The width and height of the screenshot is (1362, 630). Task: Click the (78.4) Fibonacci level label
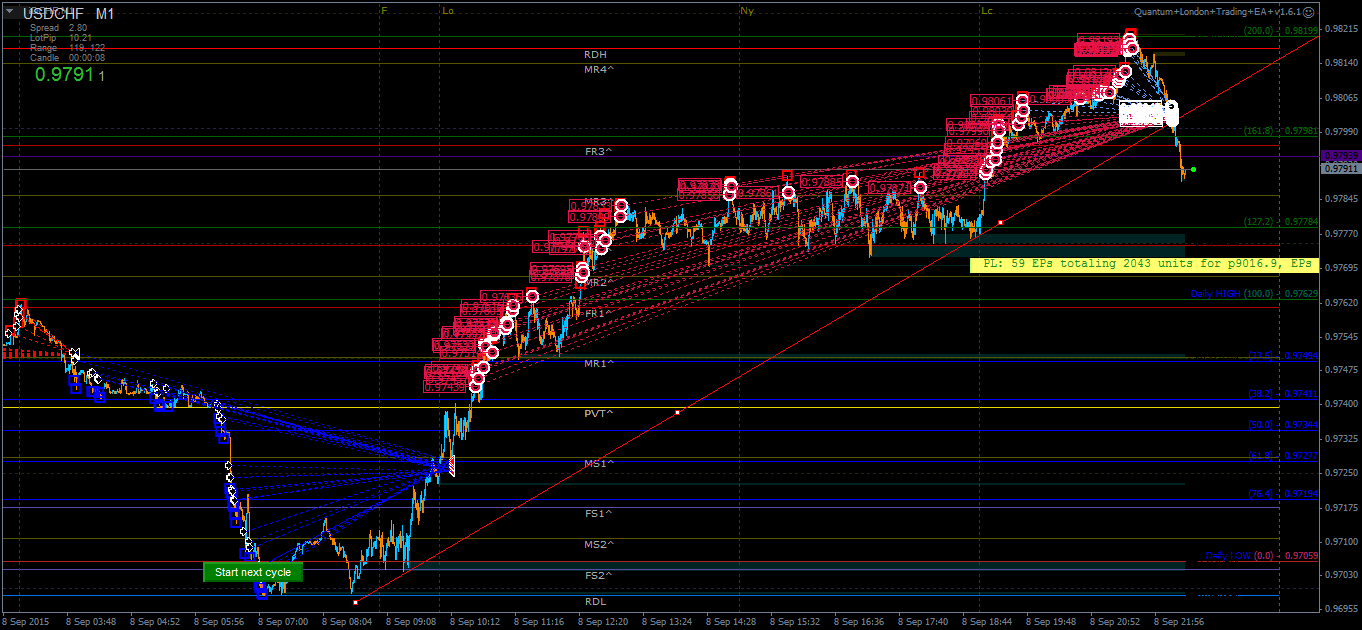click(1282, 494)
